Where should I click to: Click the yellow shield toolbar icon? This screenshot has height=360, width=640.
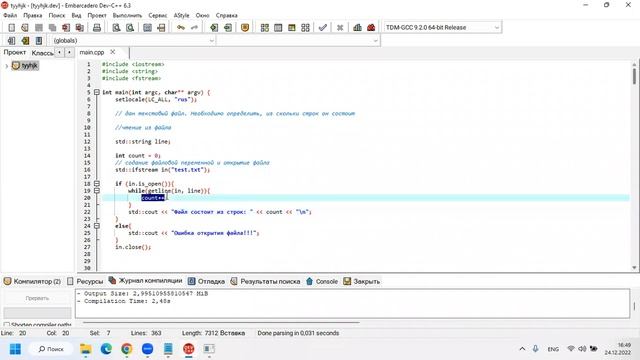tap(245, 28)
